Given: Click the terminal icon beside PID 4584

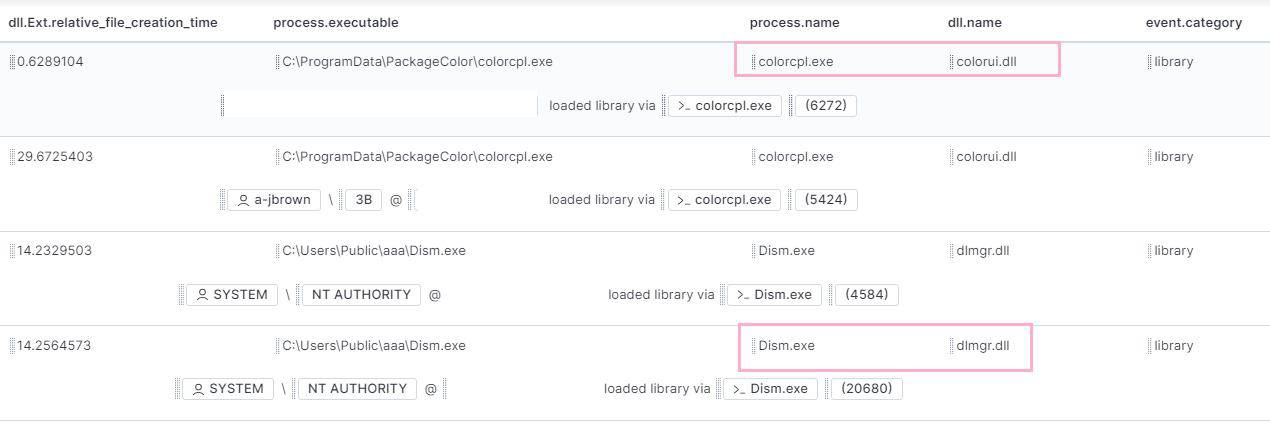Looking at the screenshot, I should tap(741, 295).
